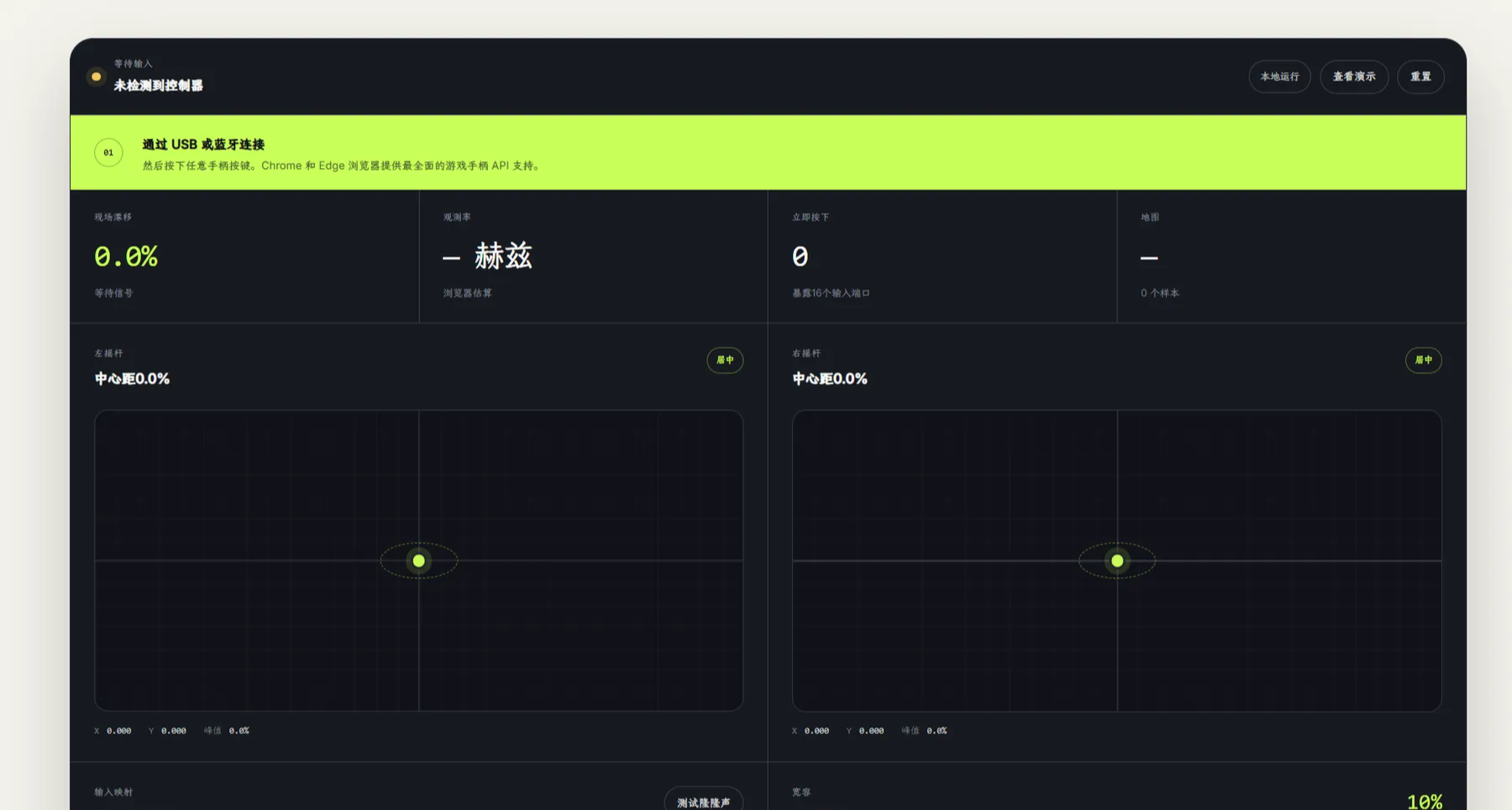Click the 10% 宽容 tolerance value
Image resolution: width=1512 pixels, height=810 pixels.
coord(1425,801)
